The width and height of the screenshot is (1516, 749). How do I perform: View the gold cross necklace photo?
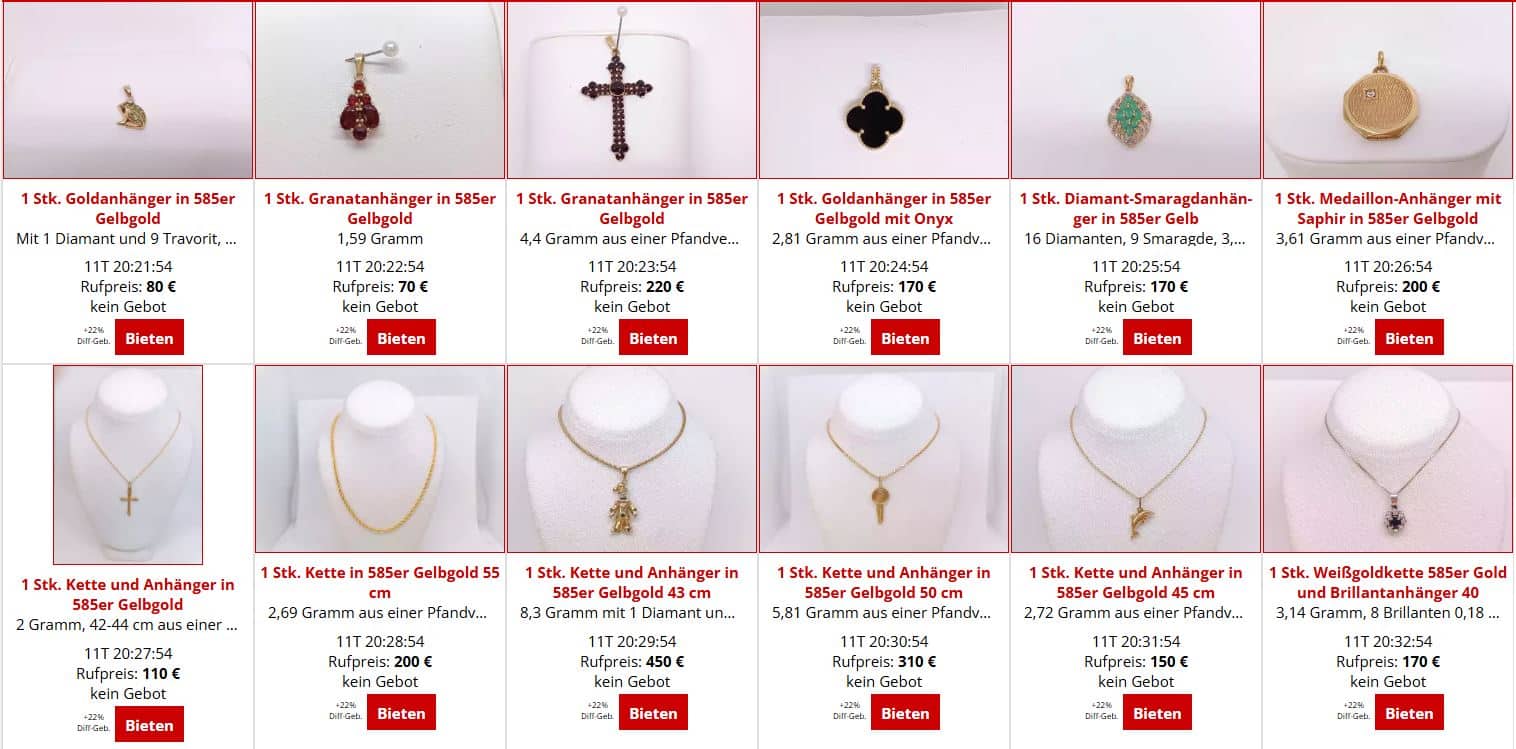[x=128, y=465]
